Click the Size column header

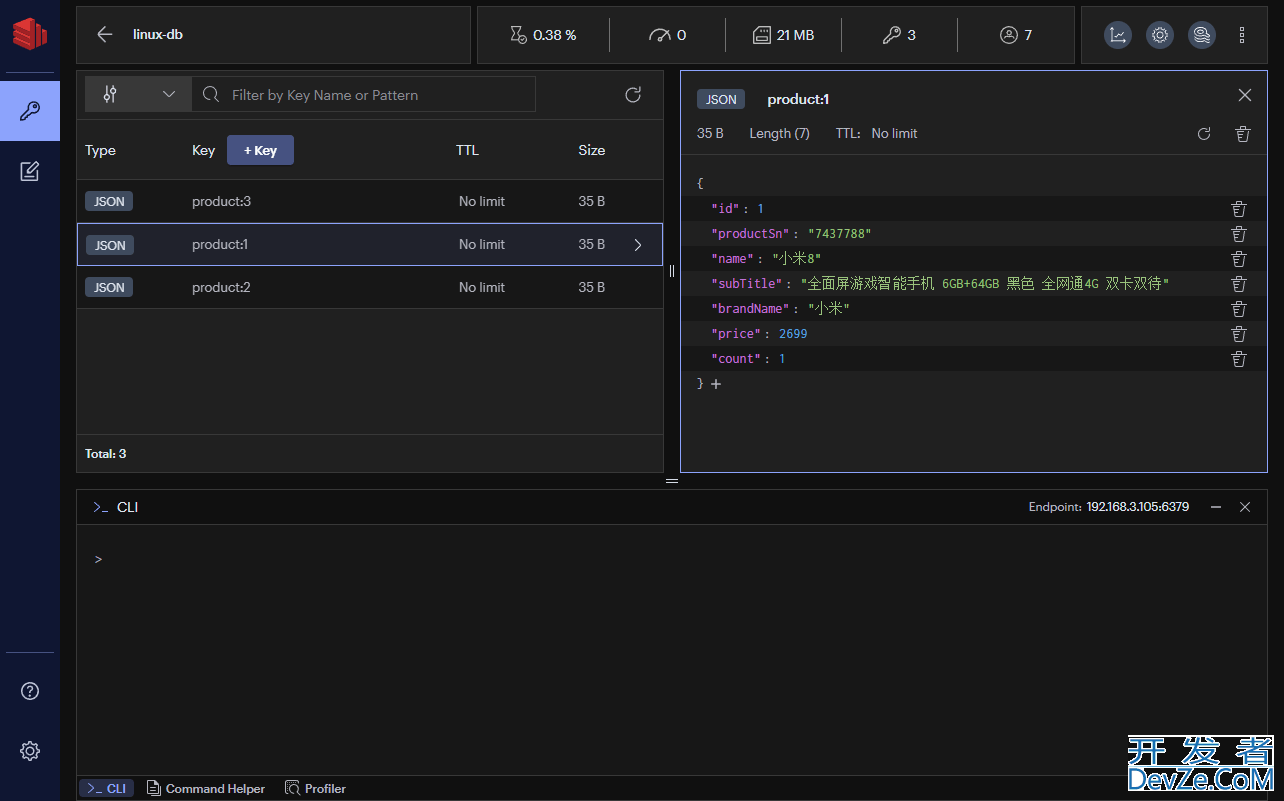tap(592, 150)
